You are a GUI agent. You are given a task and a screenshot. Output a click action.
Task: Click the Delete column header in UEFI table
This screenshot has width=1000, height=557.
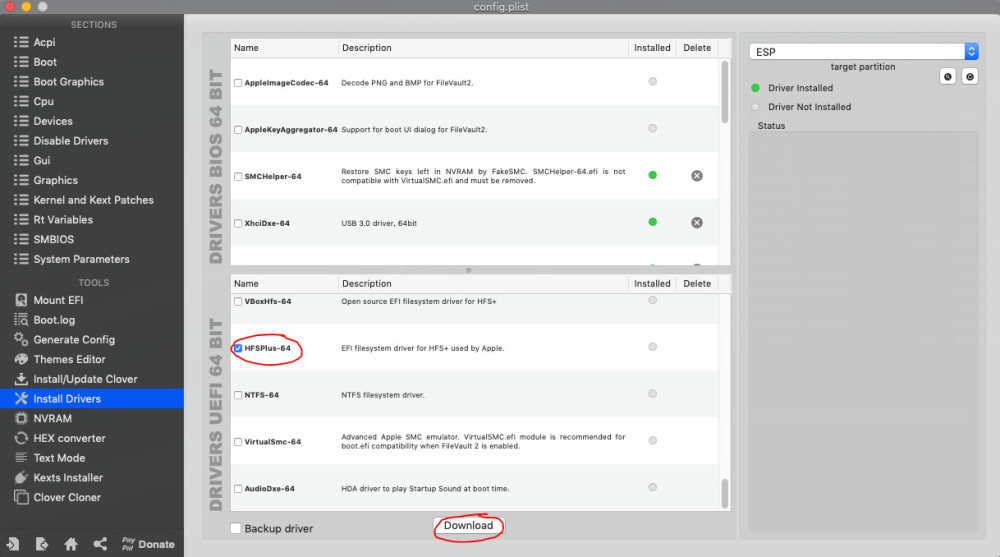(697, 284)
